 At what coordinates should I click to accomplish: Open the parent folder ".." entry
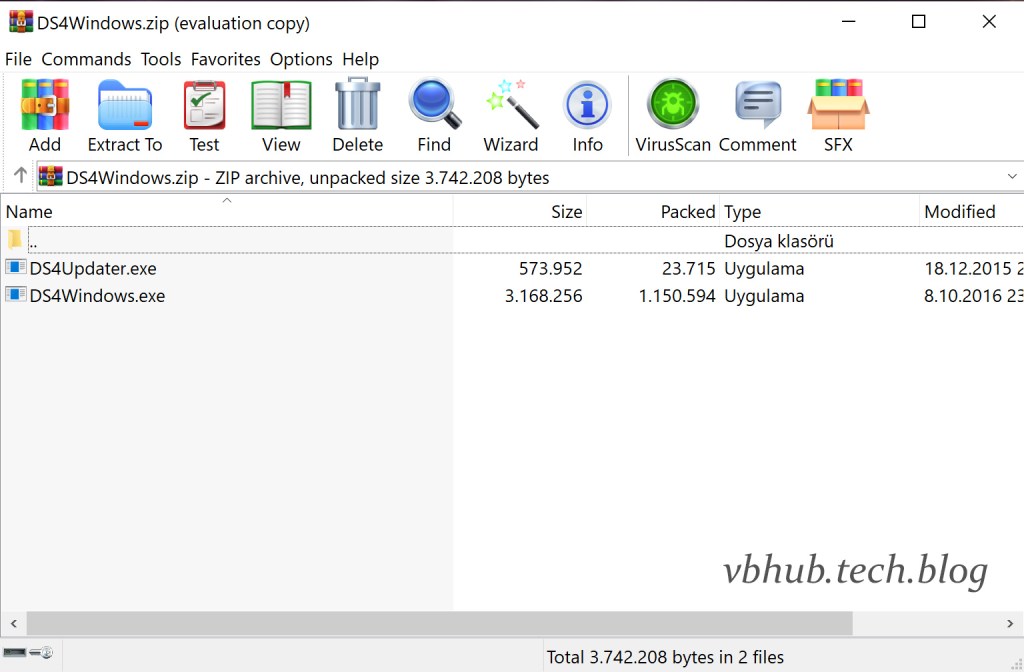(33, 242)
